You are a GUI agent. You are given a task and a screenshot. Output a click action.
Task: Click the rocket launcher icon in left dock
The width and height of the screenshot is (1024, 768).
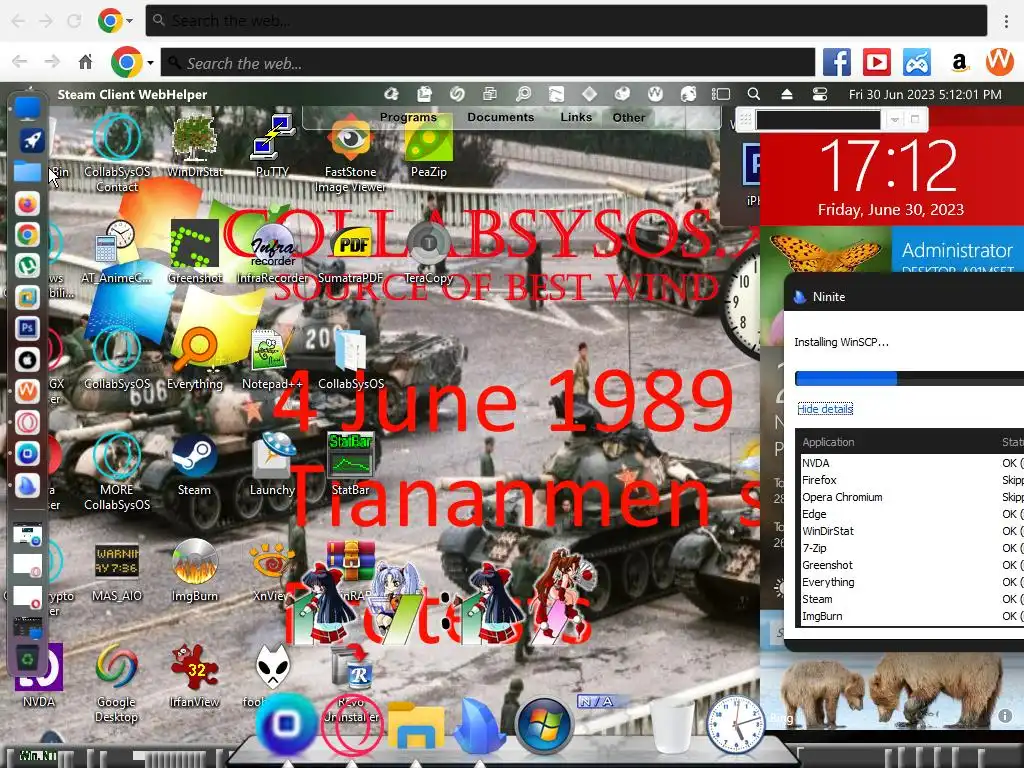tap(31, 139)
